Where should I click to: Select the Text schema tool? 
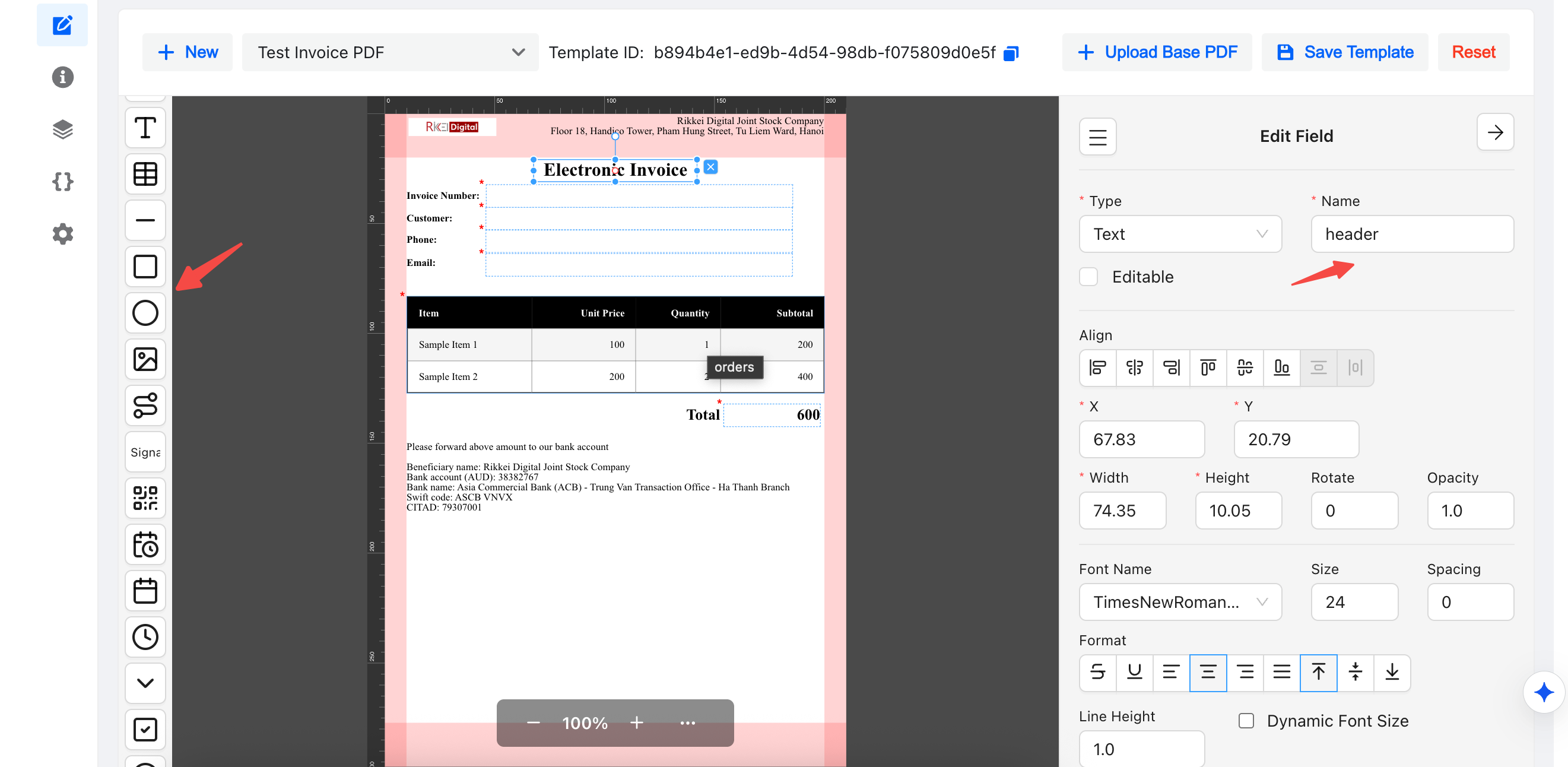145,128
